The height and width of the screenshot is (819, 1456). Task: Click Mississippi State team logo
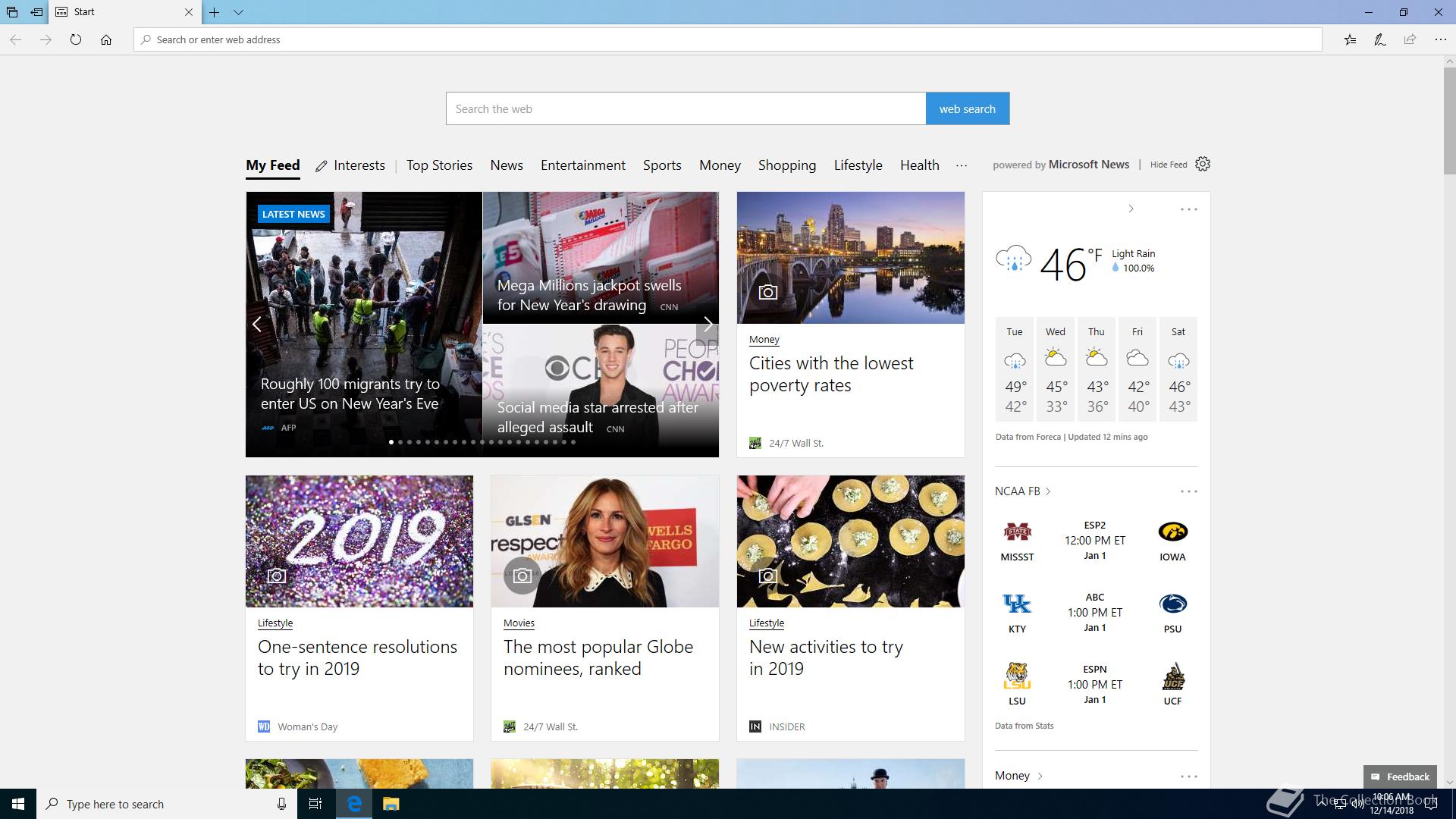coord(1017,532)
